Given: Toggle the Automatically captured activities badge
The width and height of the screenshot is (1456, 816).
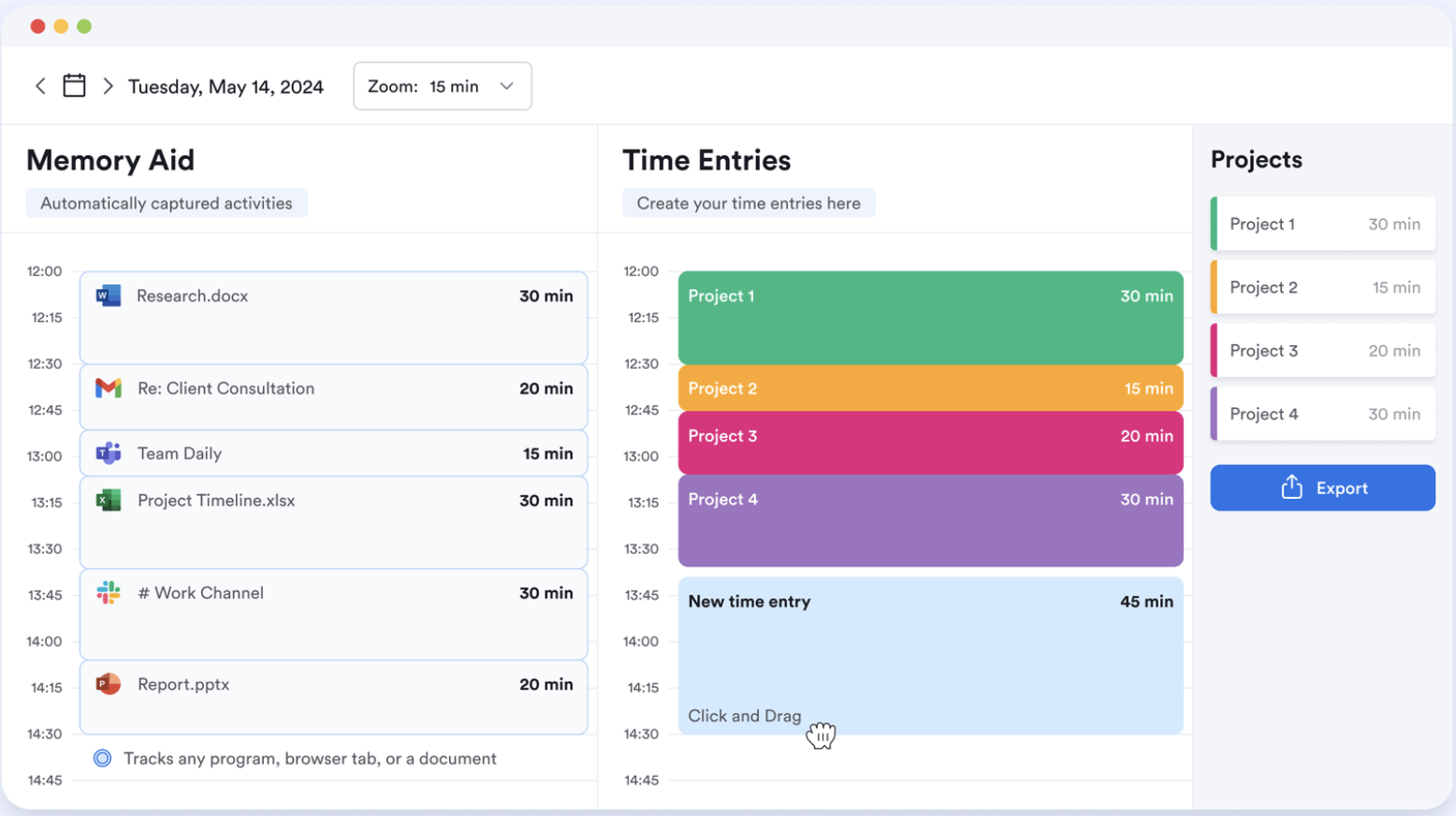Looking at the screenshot, I should 167,202.
